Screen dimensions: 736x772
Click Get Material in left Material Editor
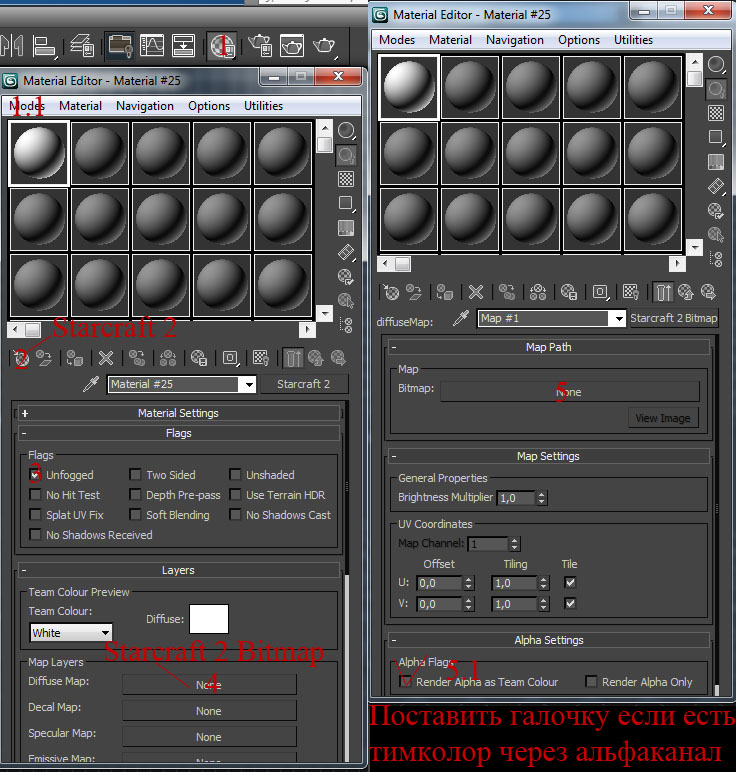pos(21,358)
